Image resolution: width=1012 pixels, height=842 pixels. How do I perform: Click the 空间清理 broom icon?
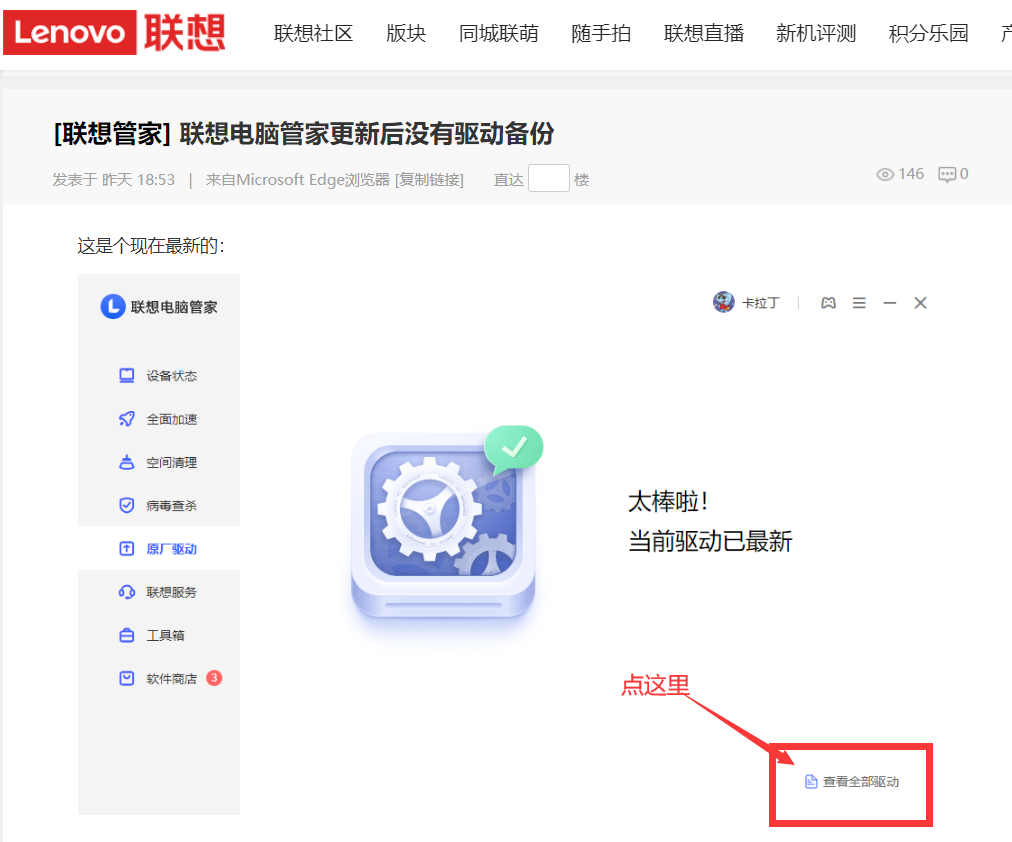click(x=126, y=462)
